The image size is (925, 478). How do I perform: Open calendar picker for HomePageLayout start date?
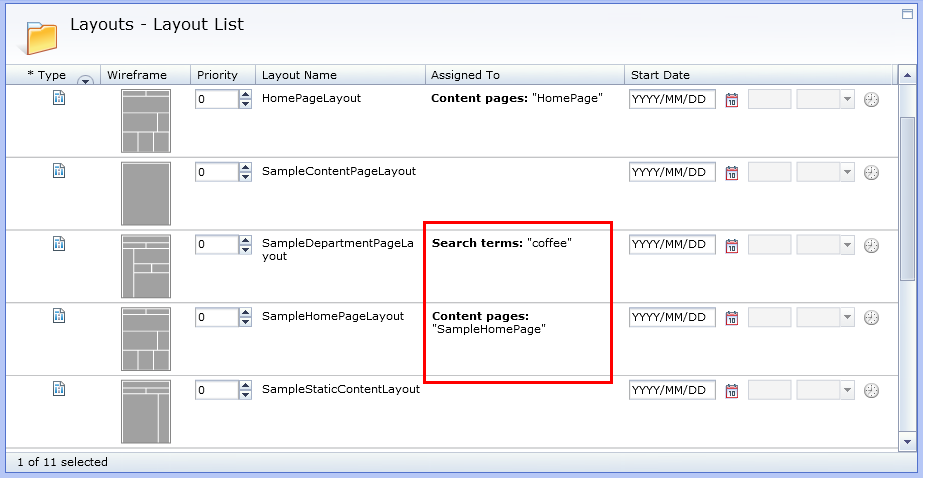coord(731,100)
